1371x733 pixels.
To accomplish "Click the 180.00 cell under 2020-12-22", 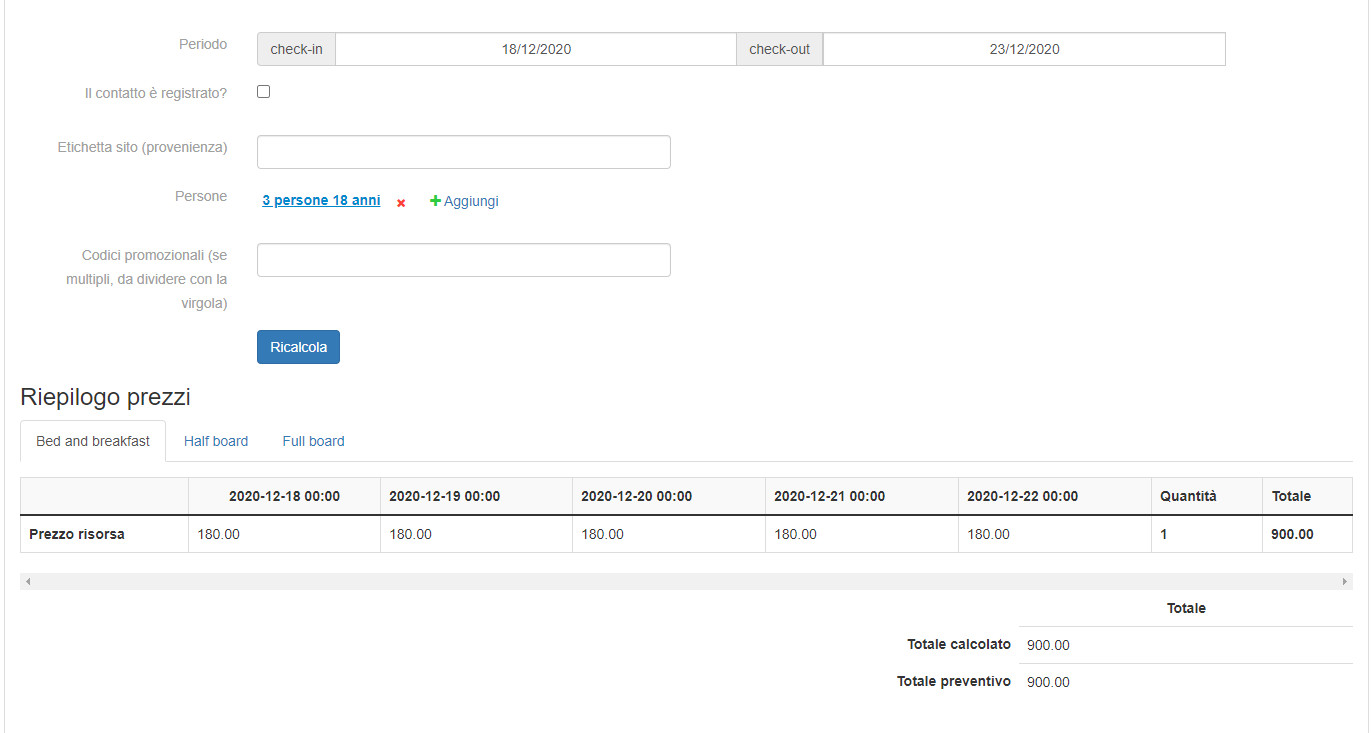I will [x=1055, y=534].
